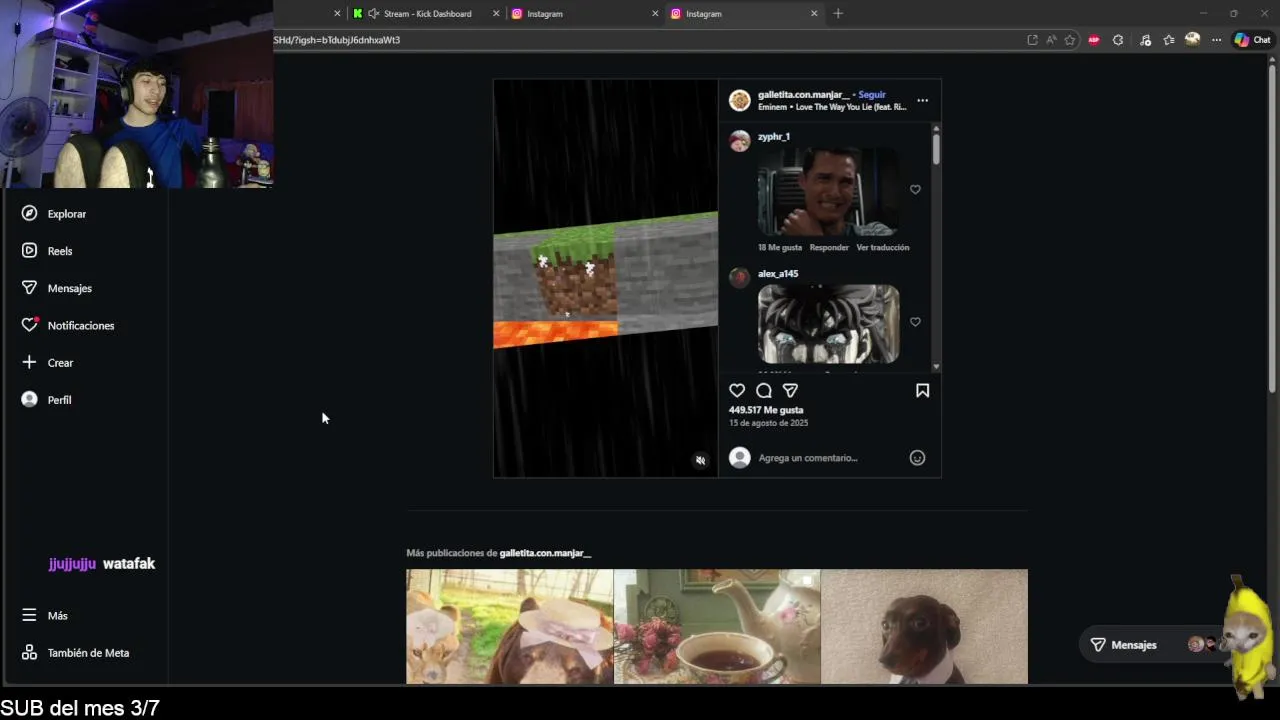
Task: Open Reels from the sidebar
Action: [x=47, y=251]
